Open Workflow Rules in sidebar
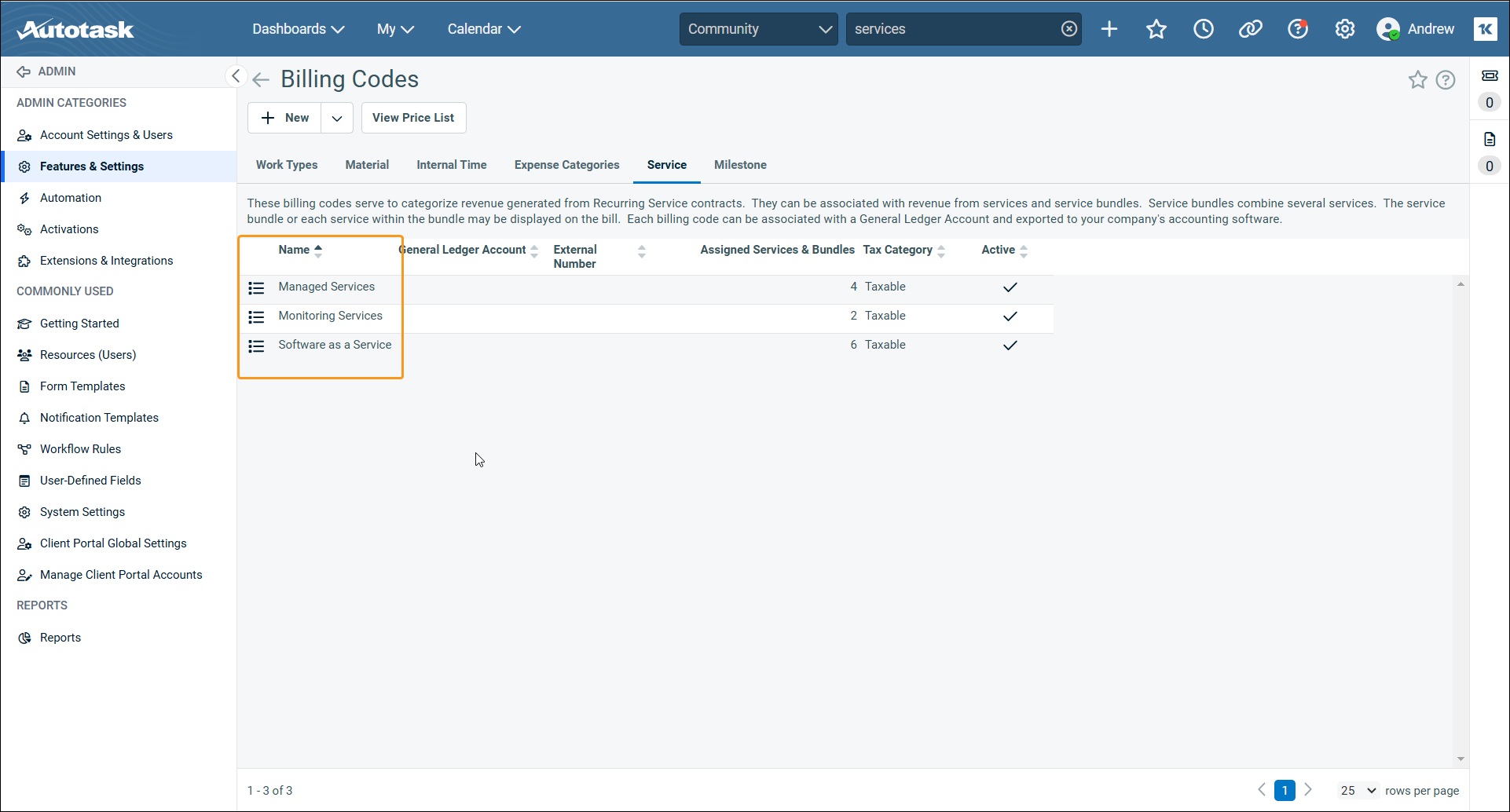Screen dimensions: 1510x812 coord(80,449)
